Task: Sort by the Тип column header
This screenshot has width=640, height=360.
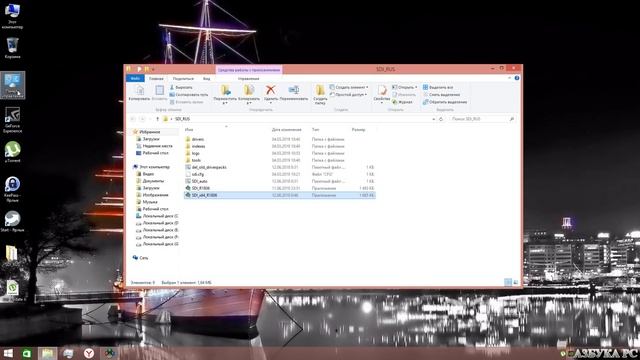Action: [316, 130]
